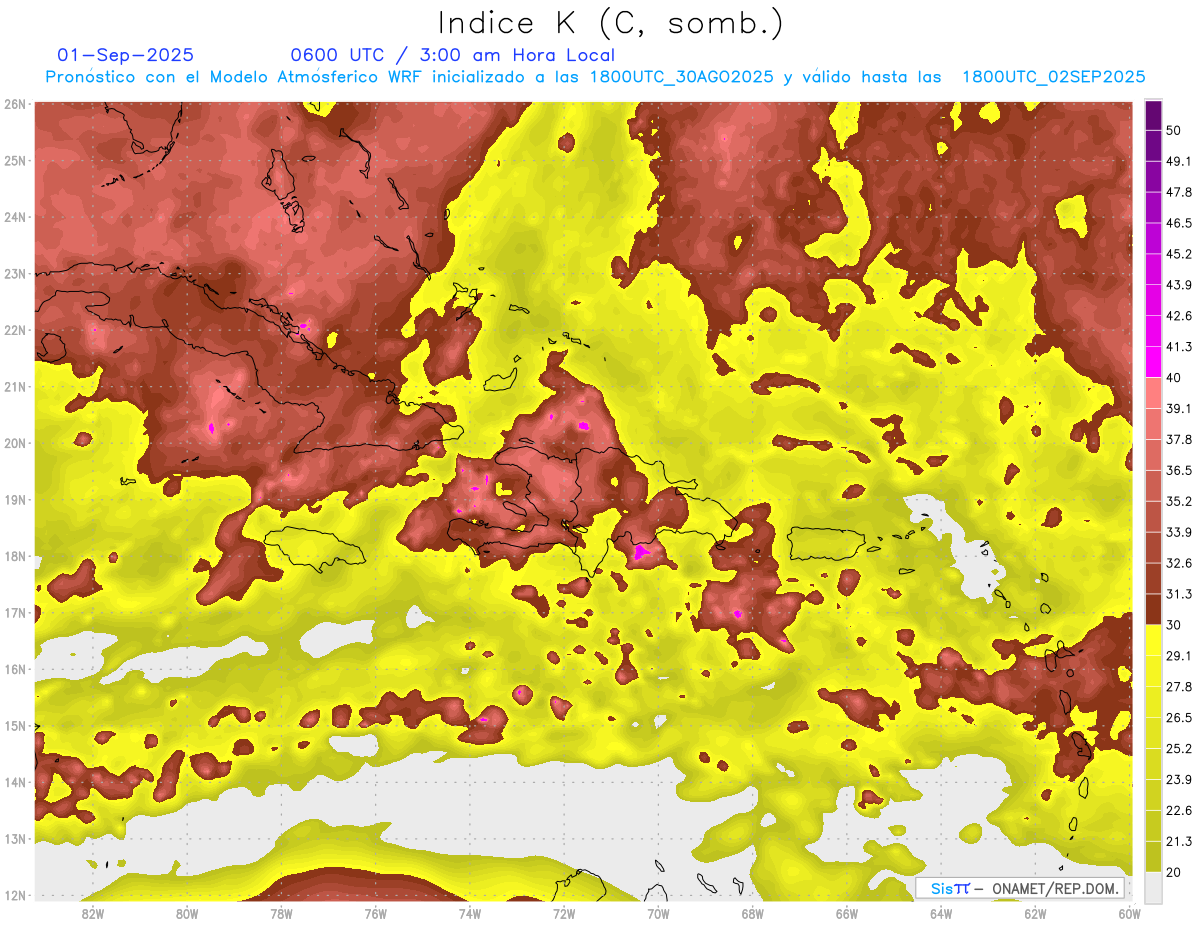Click the '30' color scale value
The height and width of the screenshot is (927, 1200).
click(1174, 624)
